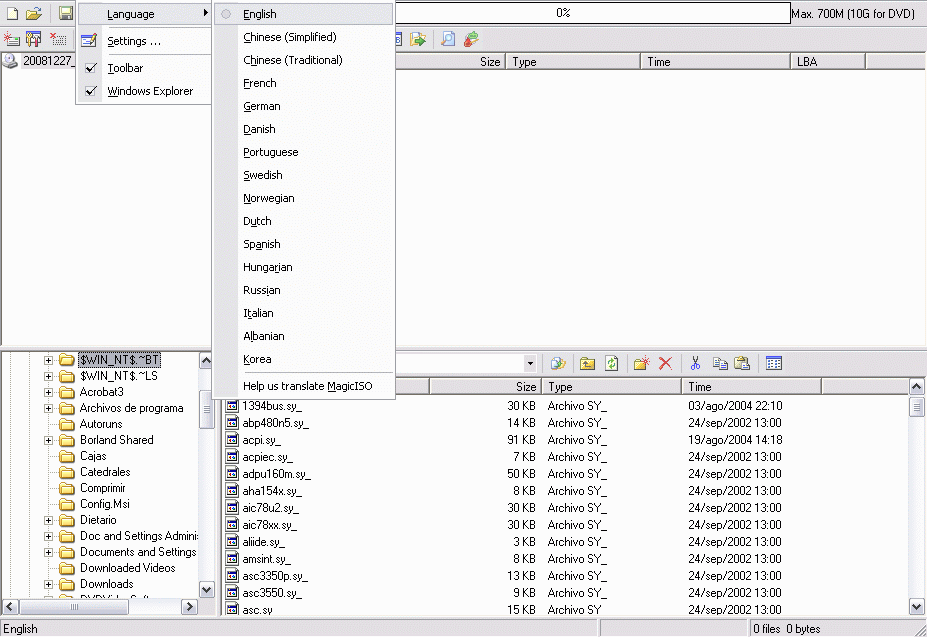Delete selection using the red X icon

click(666, 363)
